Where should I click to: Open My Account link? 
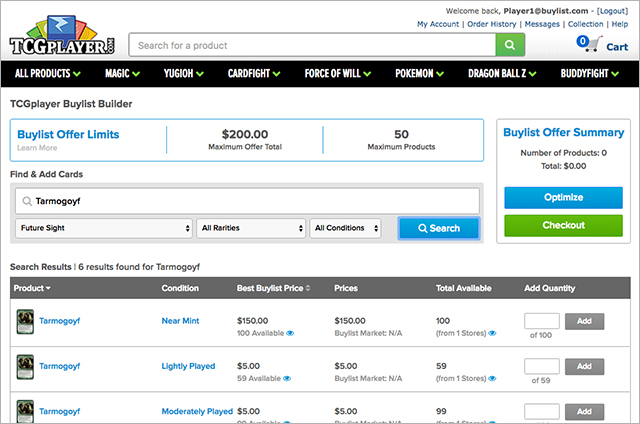(438, 24)
